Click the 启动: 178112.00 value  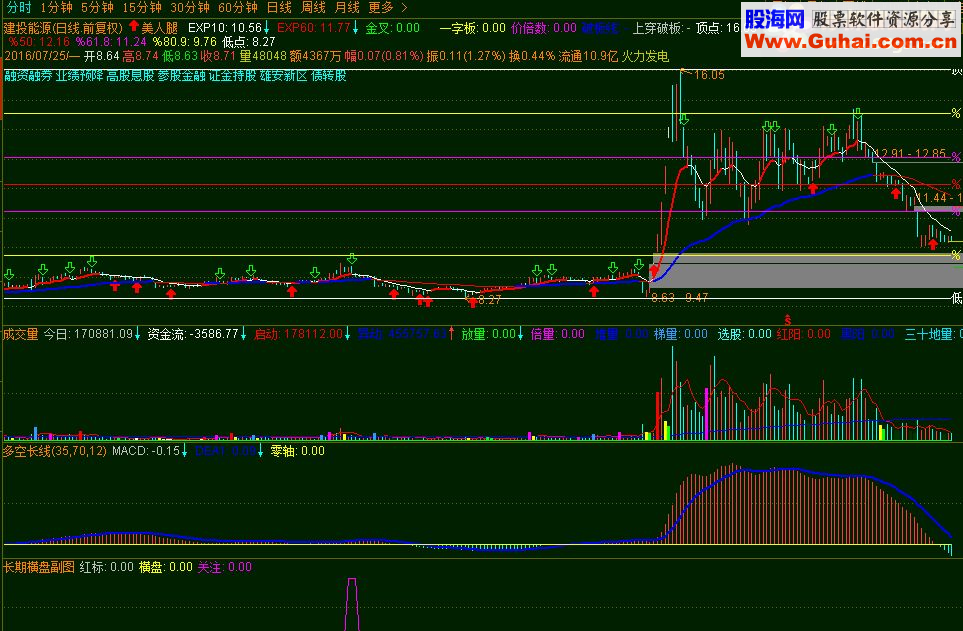(298, 334)
